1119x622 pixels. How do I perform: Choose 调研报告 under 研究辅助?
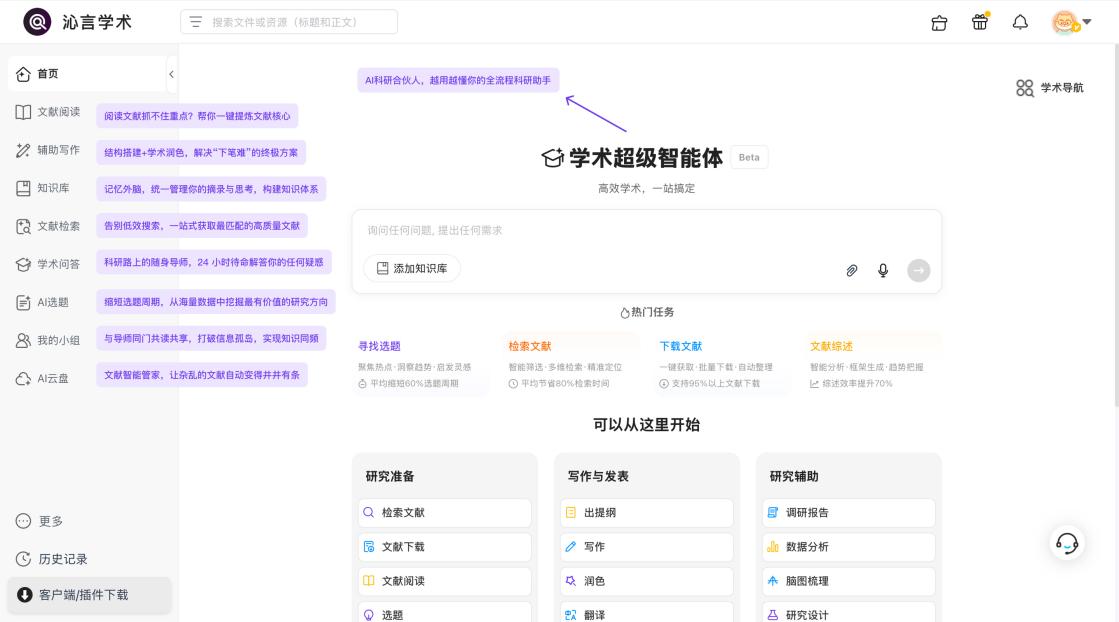(x=848, y=513)
